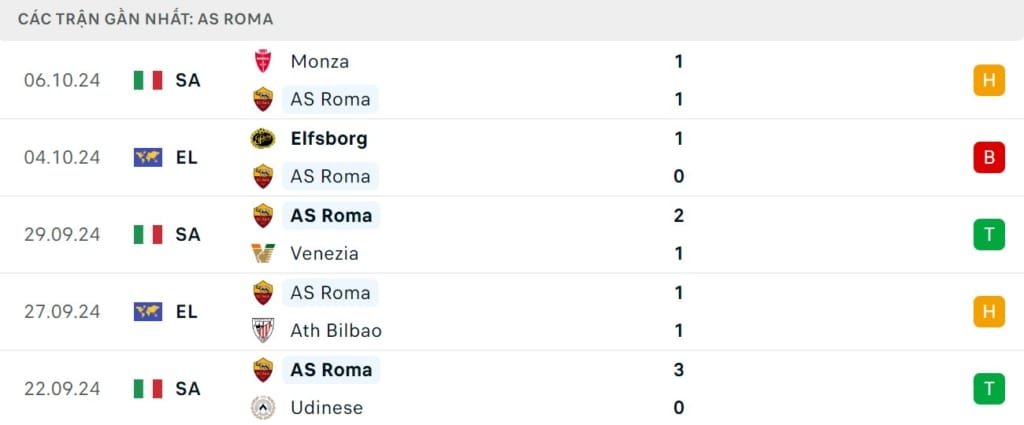
Task: Open the Udinese team link
Action: 326,407
